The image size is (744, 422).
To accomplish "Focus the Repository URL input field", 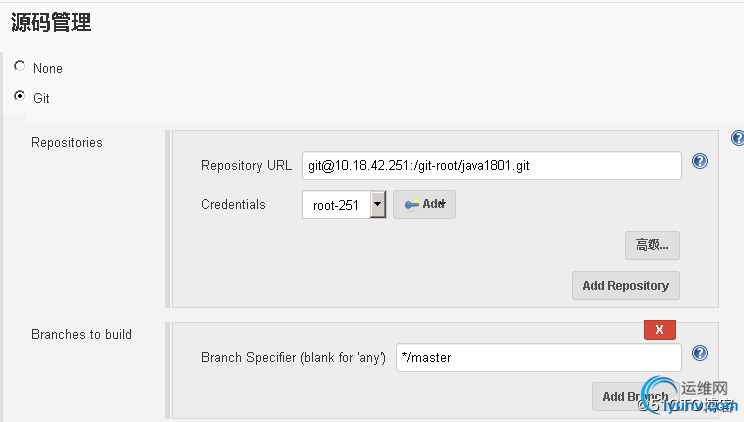I will pyautogui.click(x=492, y=166).
